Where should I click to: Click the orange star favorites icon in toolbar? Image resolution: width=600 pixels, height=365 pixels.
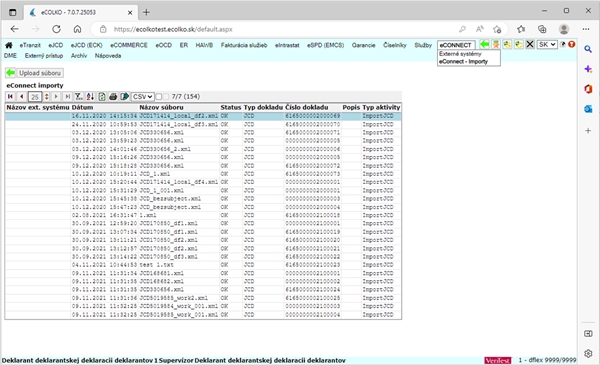[x=496, y=44]
